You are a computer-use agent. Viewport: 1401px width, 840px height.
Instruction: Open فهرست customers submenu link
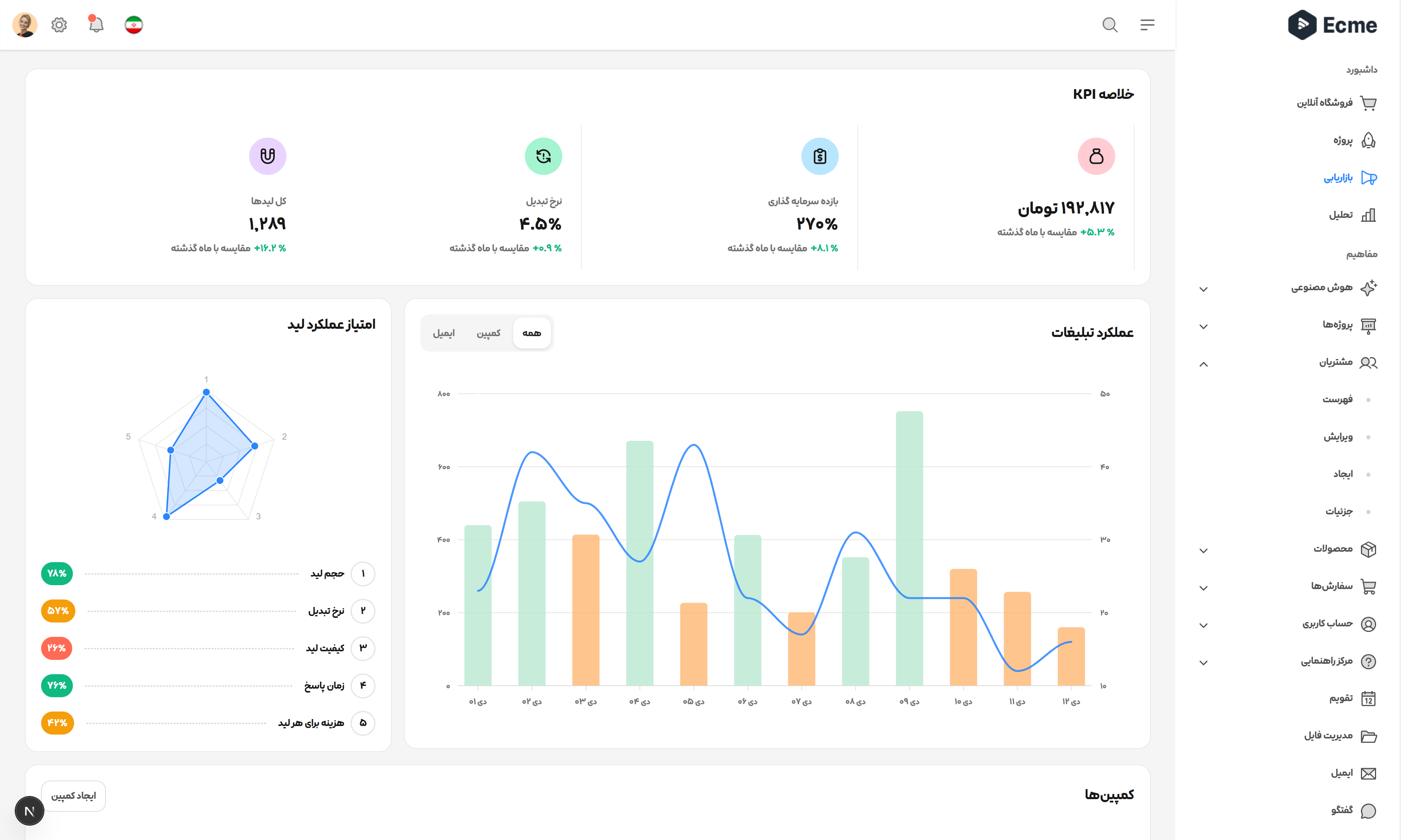pos(1337,400)
